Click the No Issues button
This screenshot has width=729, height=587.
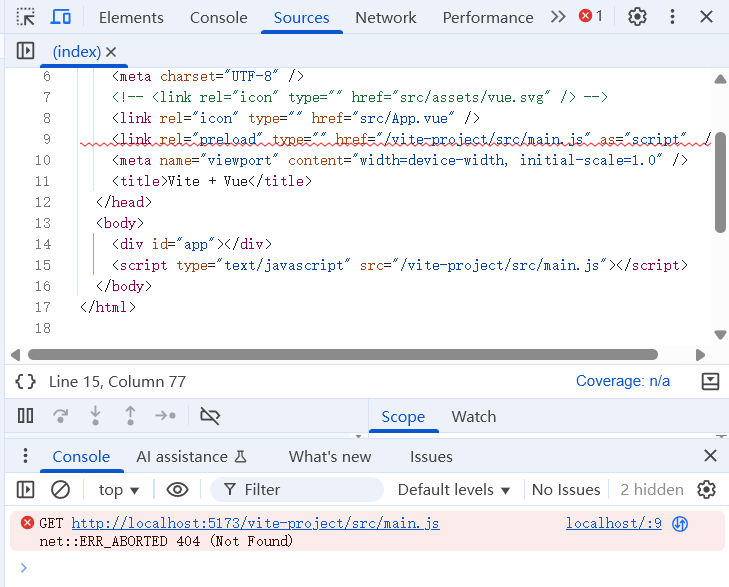[566, 490]
